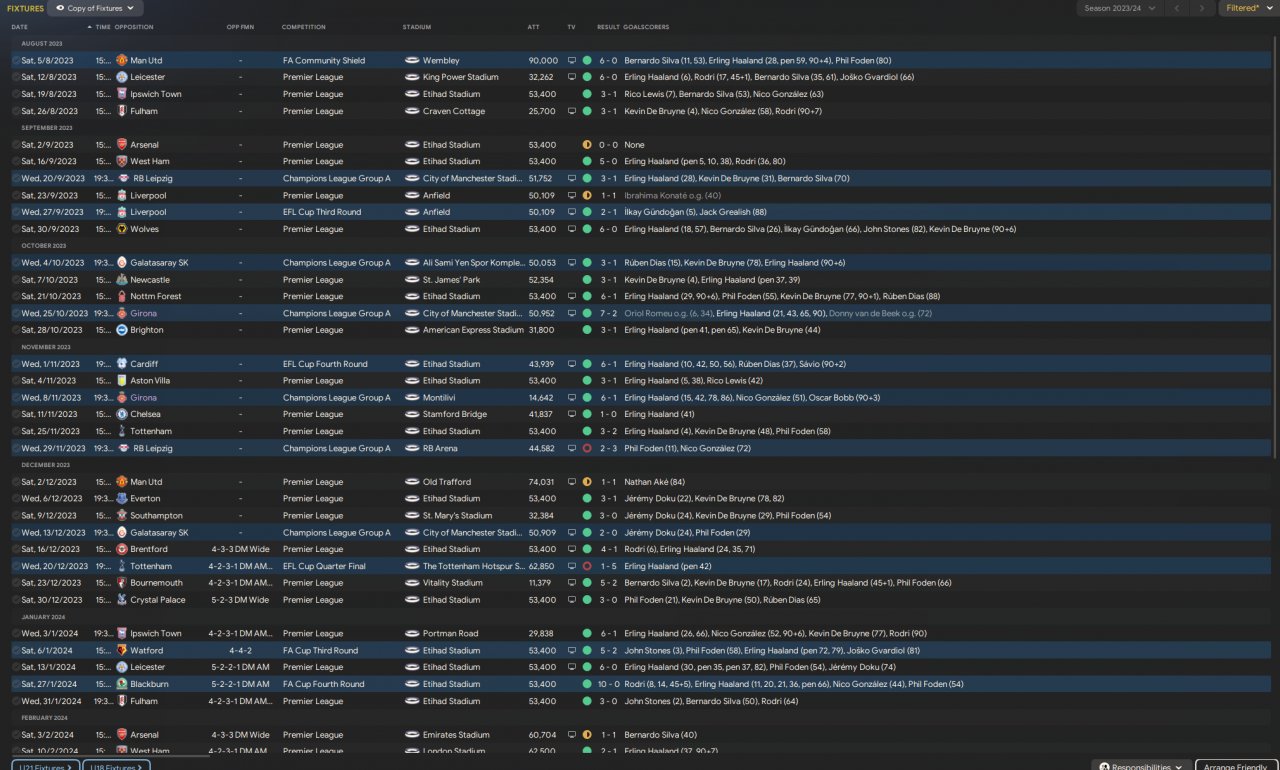
Task: Click the stadium icon beside Old Trafford
Action: 412,482
